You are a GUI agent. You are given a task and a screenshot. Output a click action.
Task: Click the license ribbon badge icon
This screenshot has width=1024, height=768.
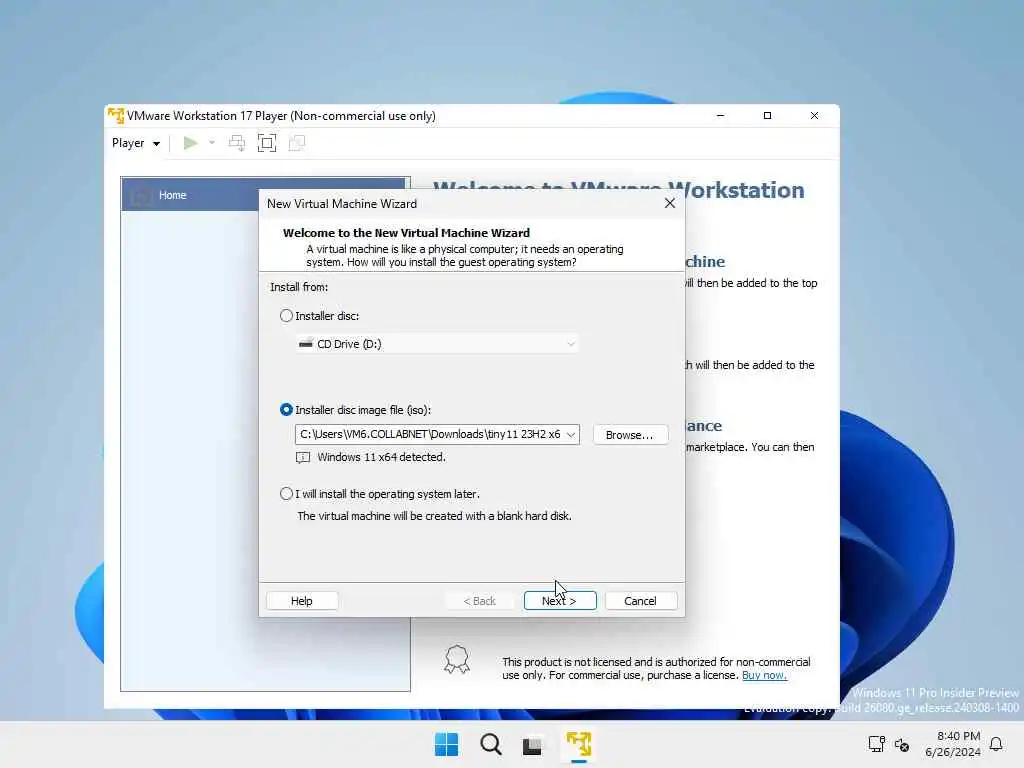(x=456, y=660)
